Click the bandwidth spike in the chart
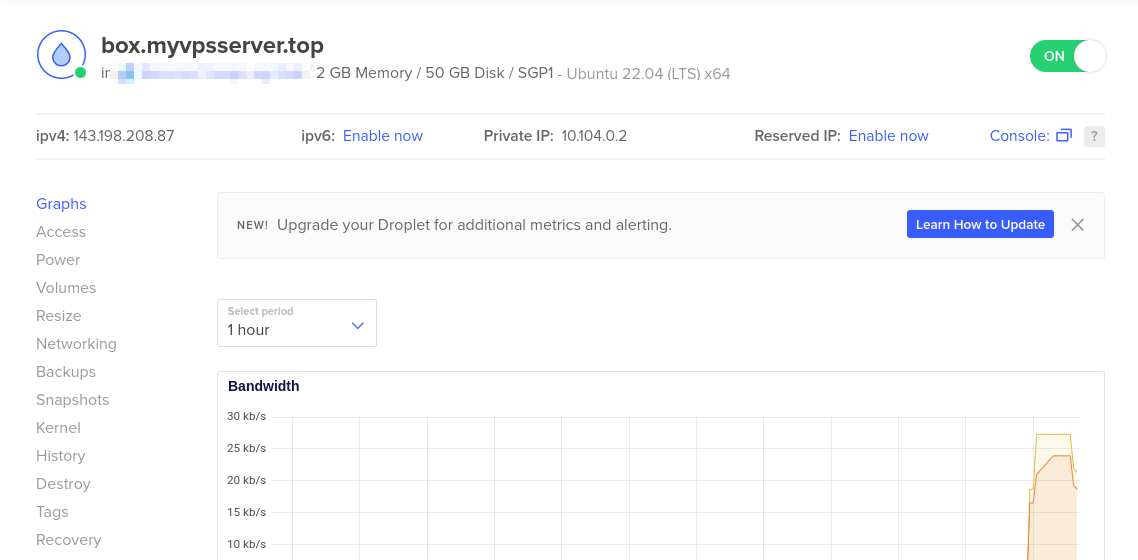Image resolution: width=1138 pixels, height=560 pixels. pyautogui.click(x=1053, y=497)
